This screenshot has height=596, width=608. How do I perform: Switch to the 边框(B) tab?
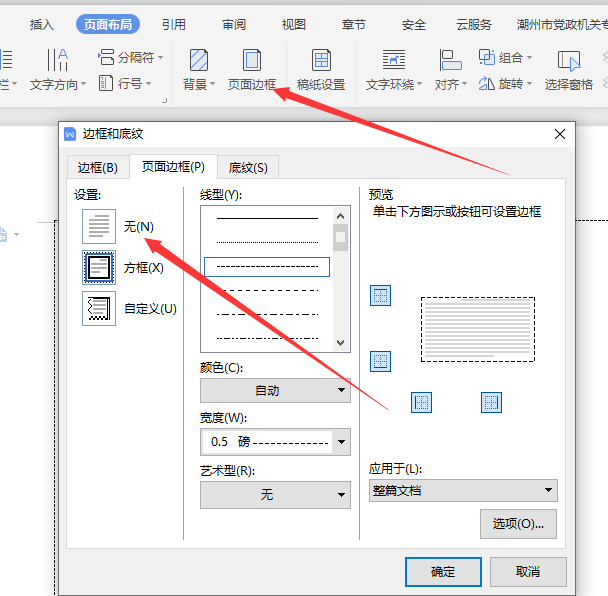point(98,168)
